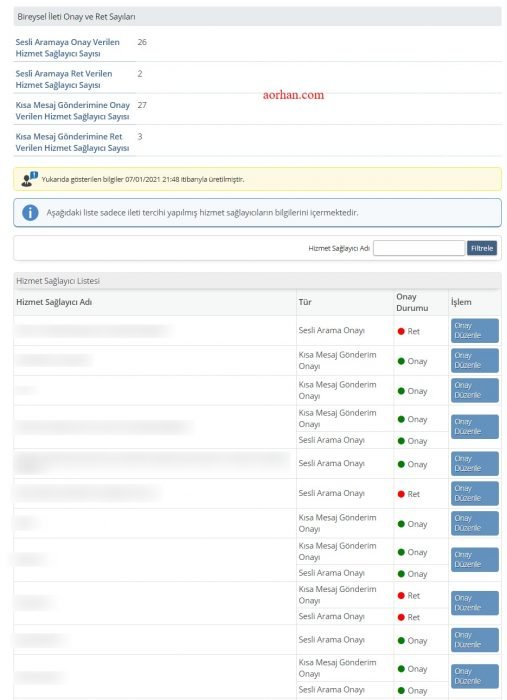Click Bireysel İleti Onay ve Ret Sayıları header
The image size is (507, 700).
[x=76, y=17]
